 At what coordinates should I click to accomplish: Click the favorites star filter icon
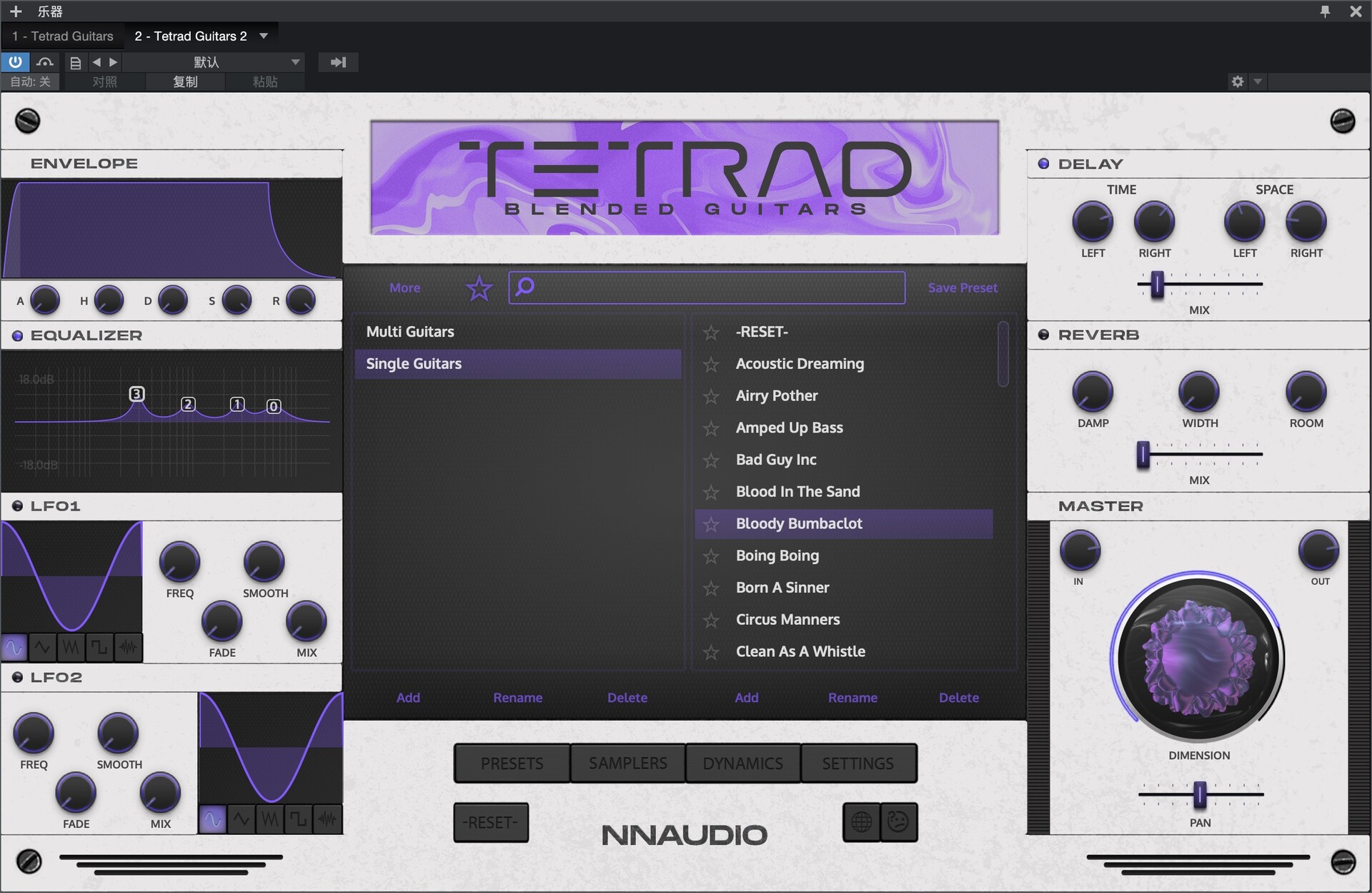pyautogui.click(x=479, y=288)
